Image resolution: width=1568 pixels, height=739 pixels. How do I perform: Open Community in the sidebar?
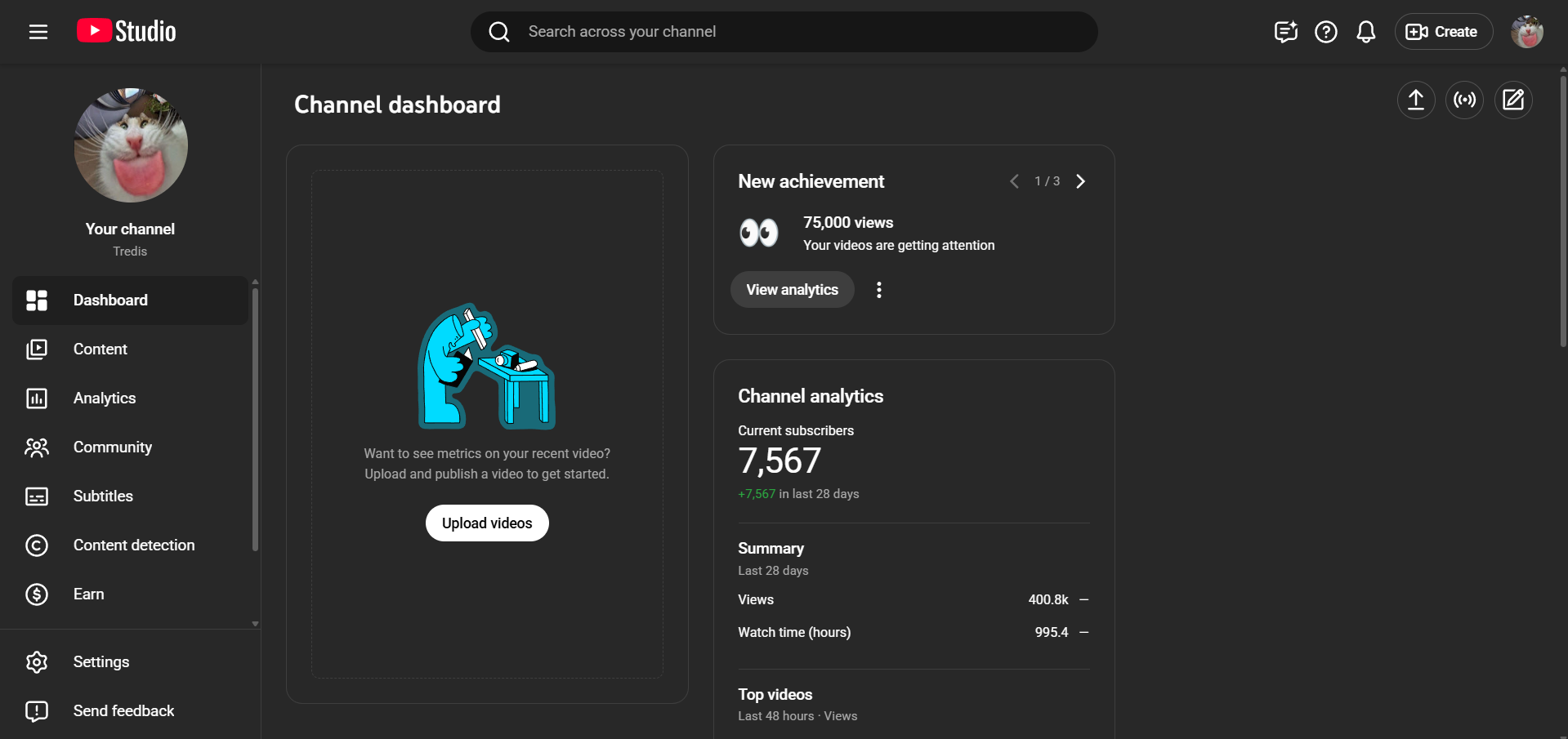click(113, 447)
